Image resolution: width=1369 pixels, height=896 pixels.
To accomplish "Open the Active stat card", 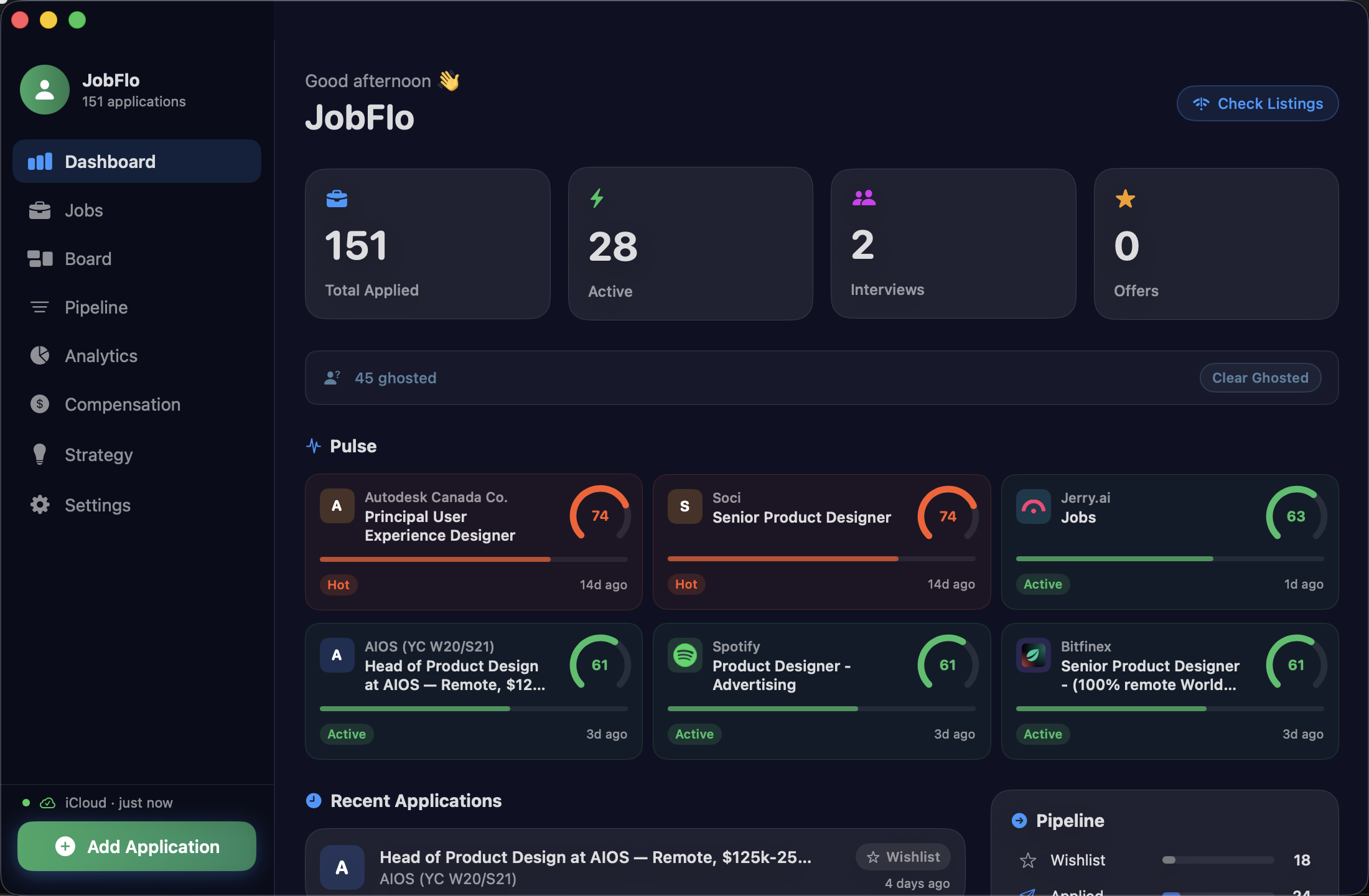I will (691, 244).
